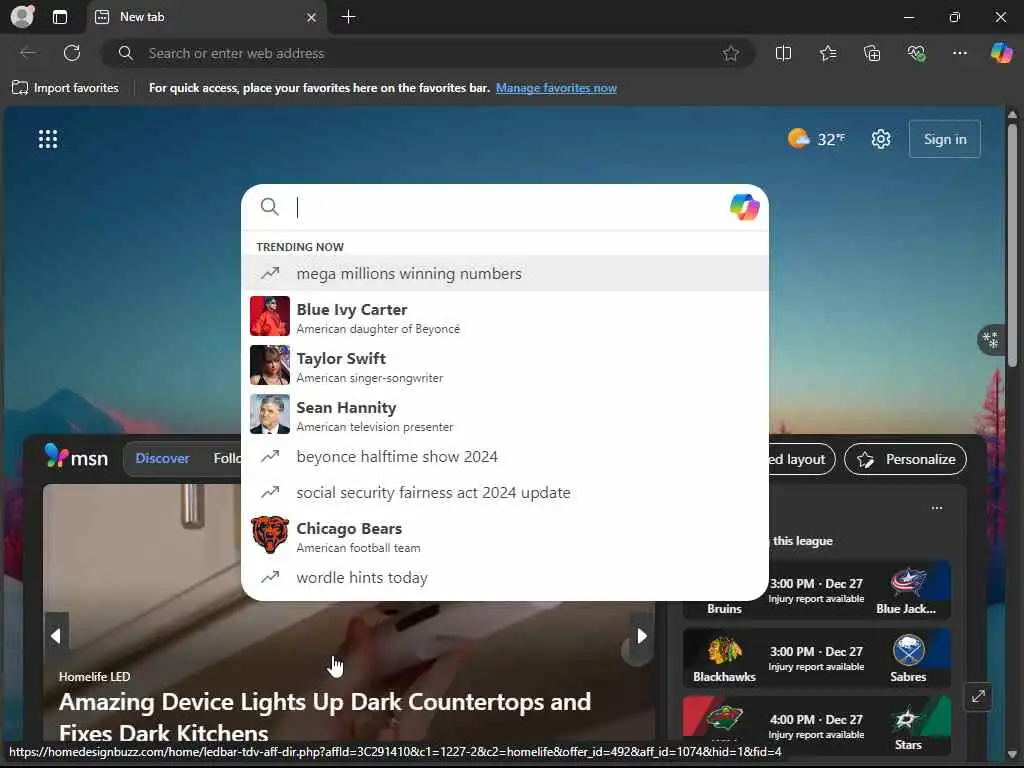This screenshot has height=768, width=1024.
Task: Click the Refresh page button
Action: click(x=72, y=53)
